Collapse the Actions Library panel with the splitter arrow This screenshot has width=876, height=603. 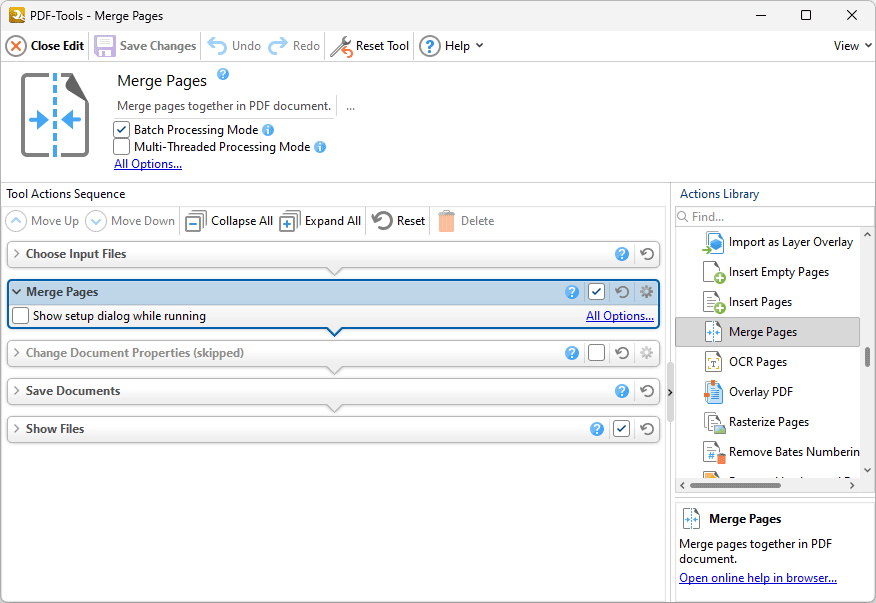(x=670, y=392)
